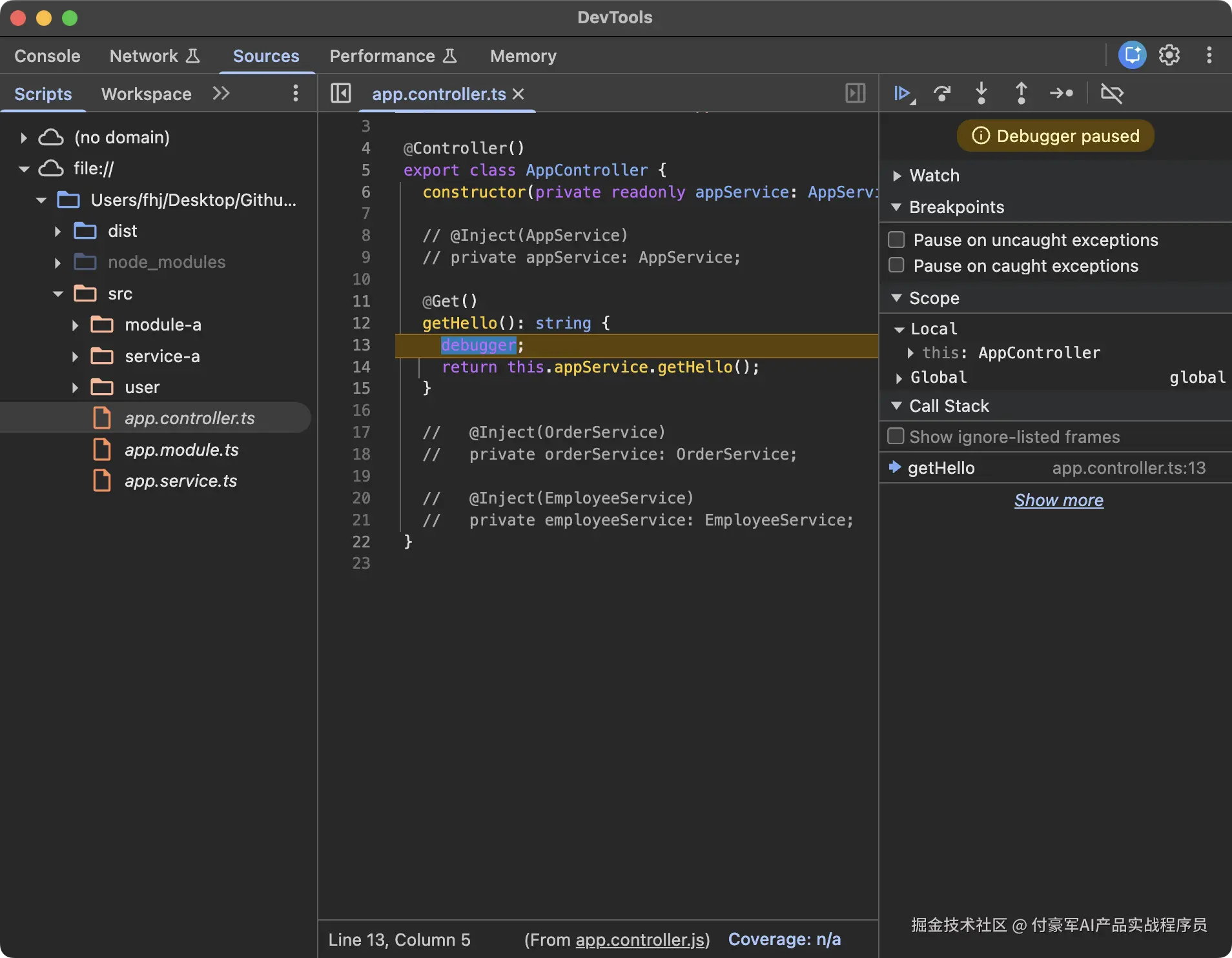Collapse the Users/fhj/Desktop folder
The image size is (1232, 958).
41,200
